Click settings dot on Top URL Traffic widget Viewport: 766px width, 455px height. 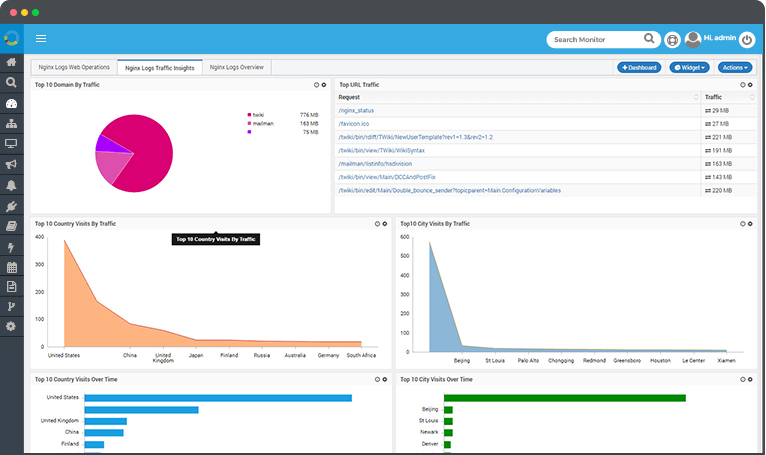[x=750, y=85]
